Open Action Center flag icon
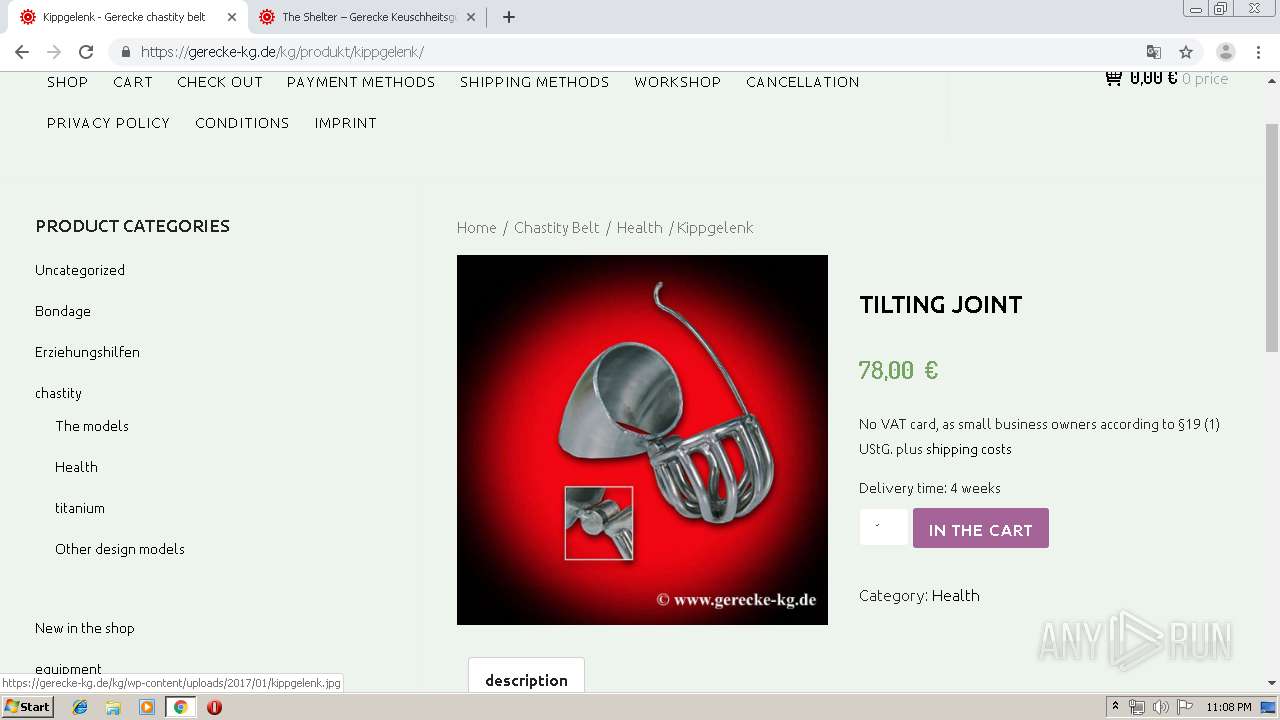The width and height of the screenshot is (1280, 720). (1185, 707)
